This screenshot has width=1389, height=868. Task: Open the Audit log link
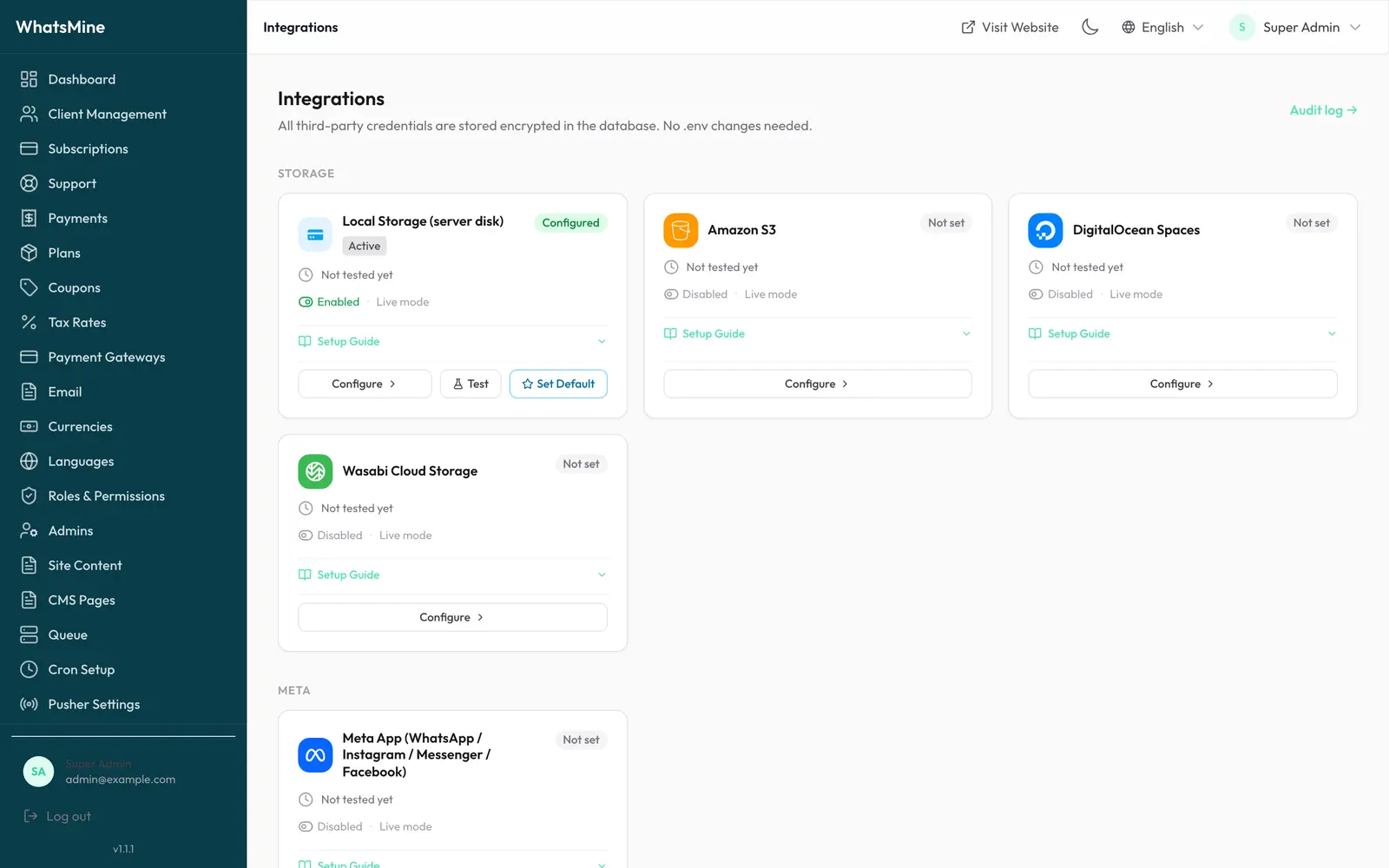(x=1323, y=110)
